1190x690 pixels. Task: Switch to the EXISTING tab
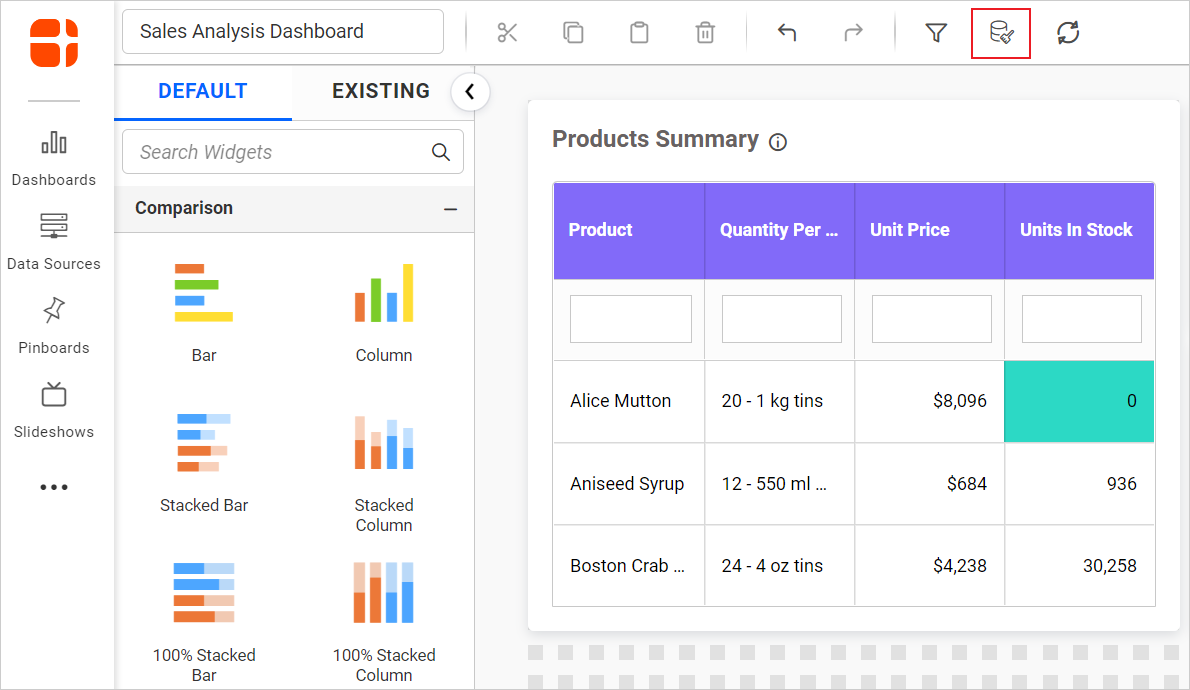pyautogui.click(x=381, y=91)
